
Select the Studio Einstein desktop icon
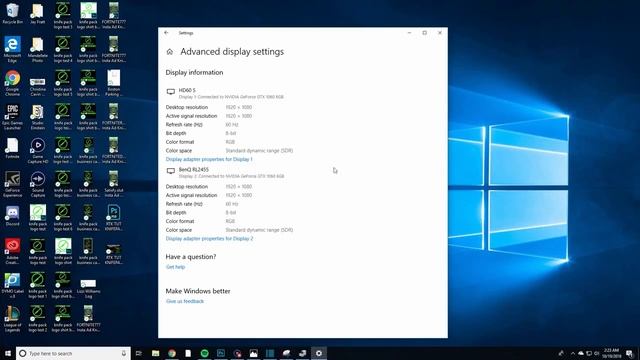pyautogui.click(x=38, y=117)
